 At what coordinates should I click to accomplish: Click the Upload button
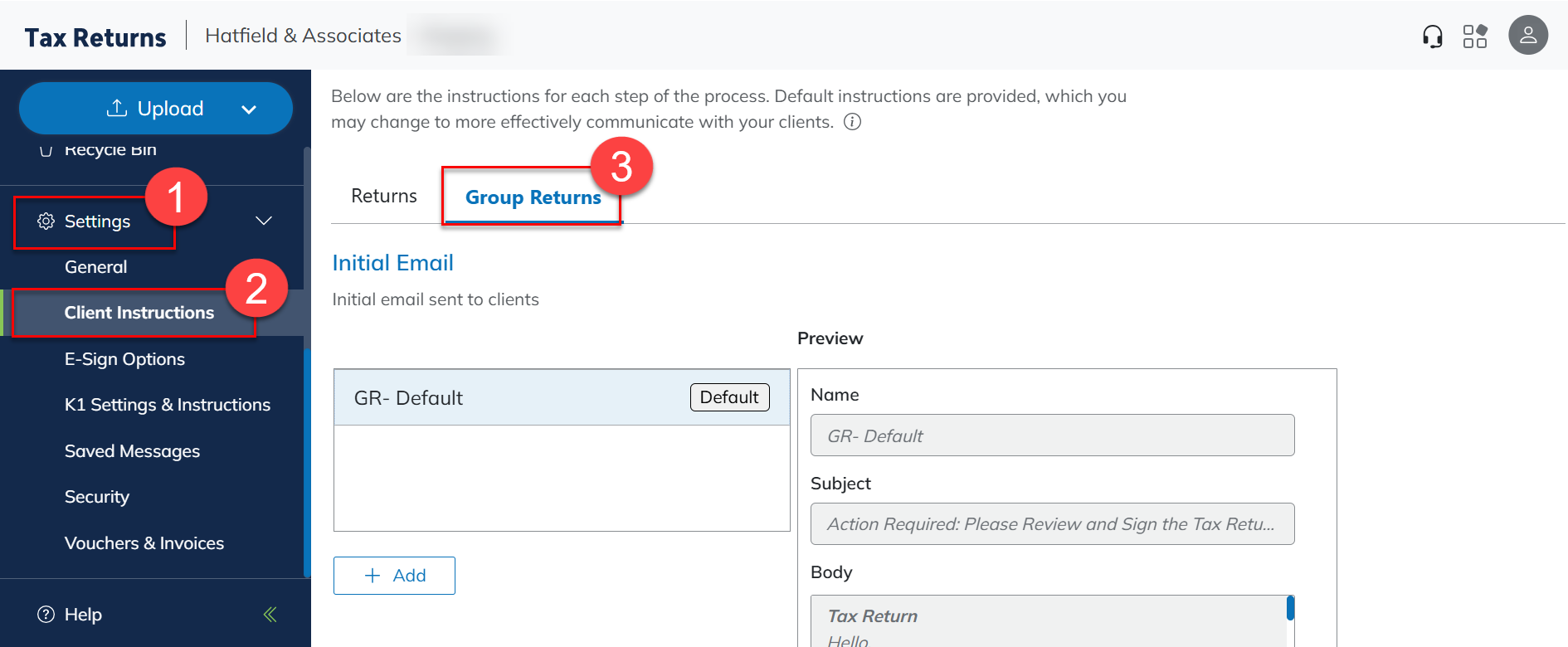pos(154,109)
